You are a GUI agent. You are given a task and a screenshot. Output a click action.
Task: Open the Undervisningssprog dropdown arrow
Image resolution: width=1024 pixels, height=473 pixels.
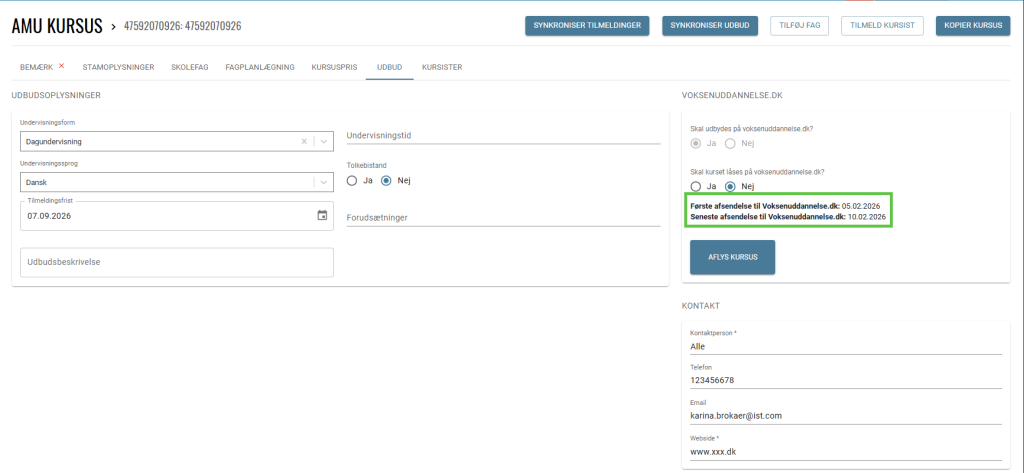(323, 182)
